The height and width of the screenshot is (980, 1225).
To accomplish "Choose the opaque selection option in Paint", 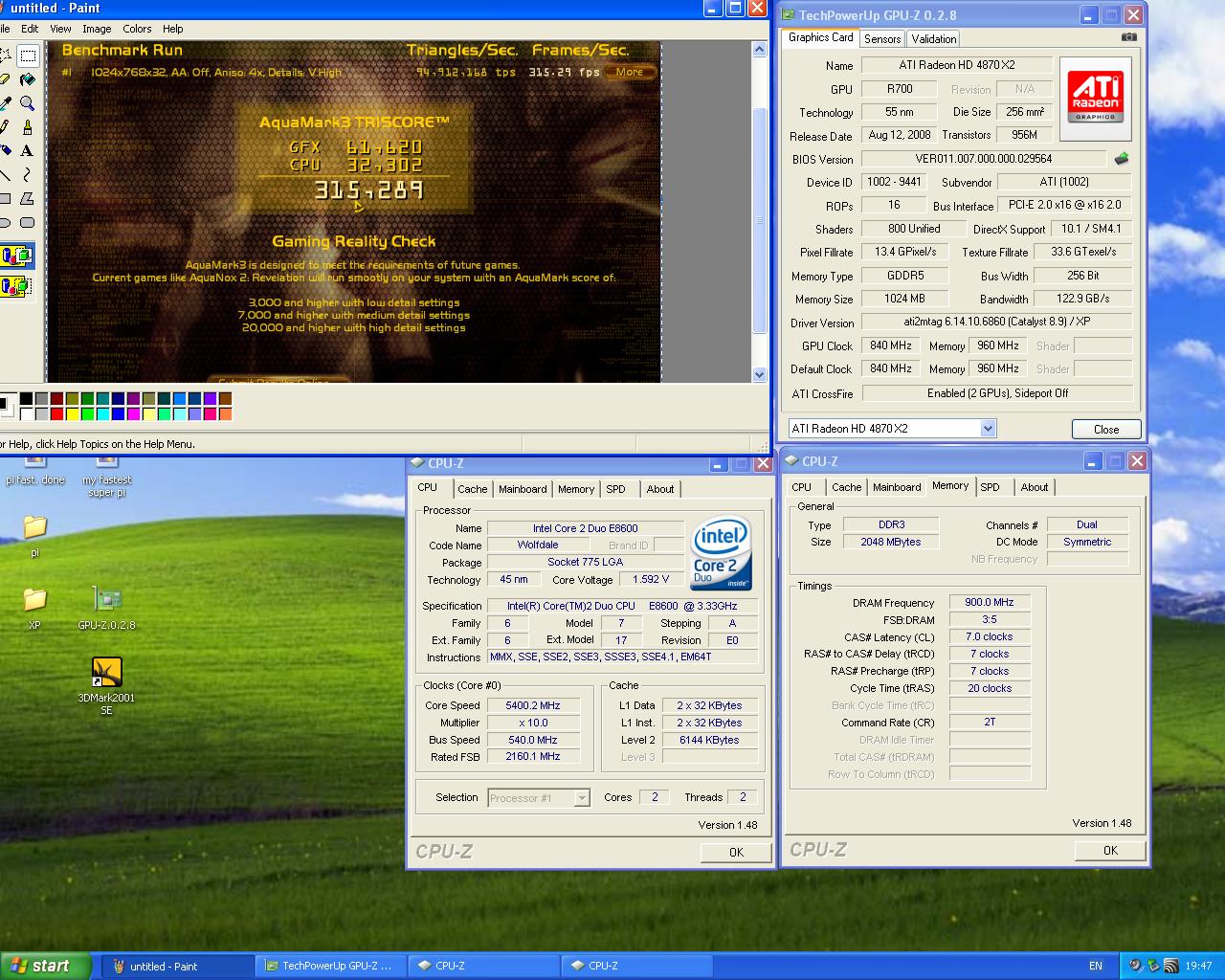I will (x=16, y=256).
